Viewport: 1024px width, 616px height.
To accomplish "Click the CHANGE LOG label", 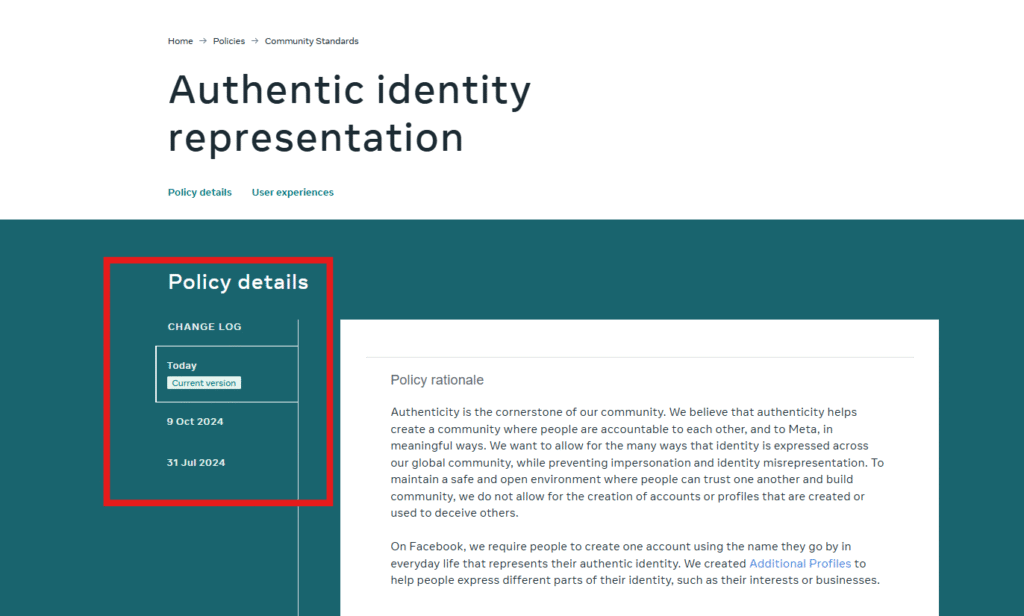I will coord(204,327).
